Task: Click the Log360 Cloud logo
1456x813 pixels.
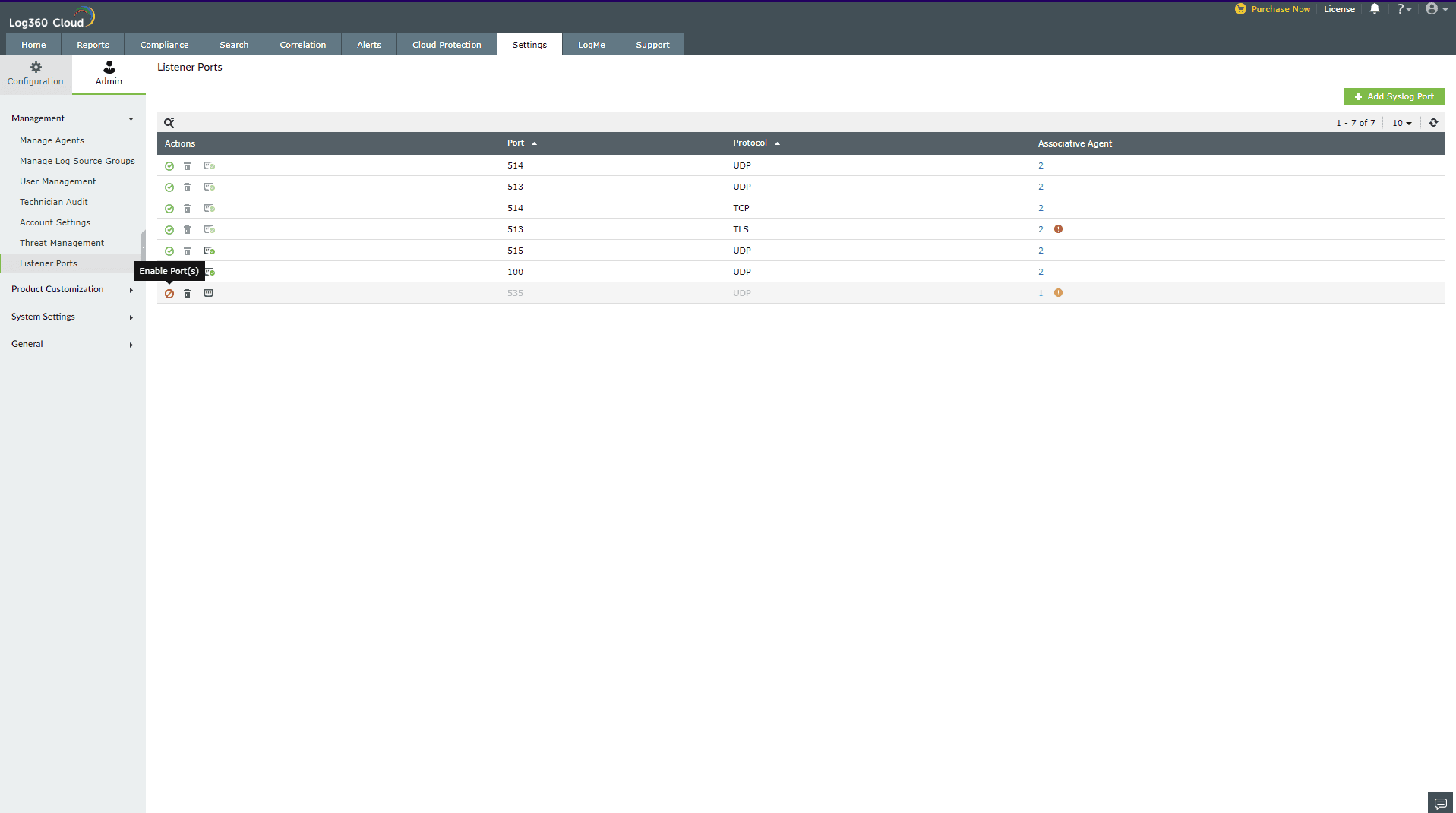Action: point(52,17)
